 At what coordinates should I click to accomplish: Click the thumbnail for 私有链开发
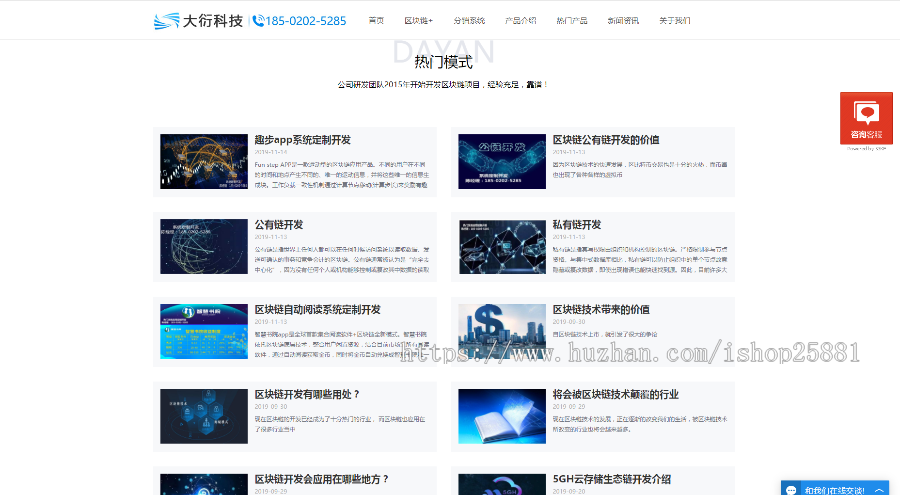click(502, 246)
